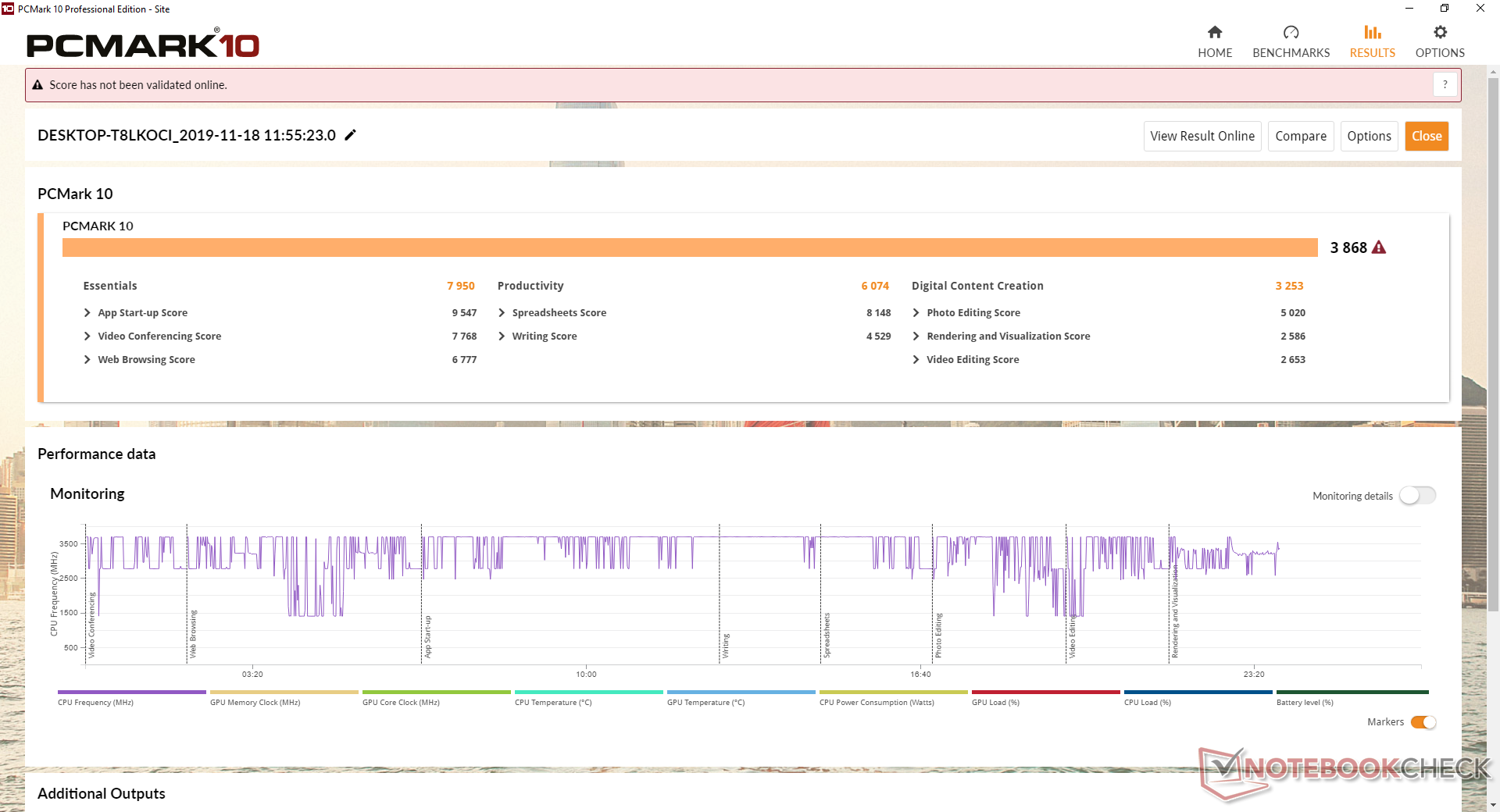Click the overall score 3 868
This screenshot has height=812, width=1500.
tap(1348, 248)
